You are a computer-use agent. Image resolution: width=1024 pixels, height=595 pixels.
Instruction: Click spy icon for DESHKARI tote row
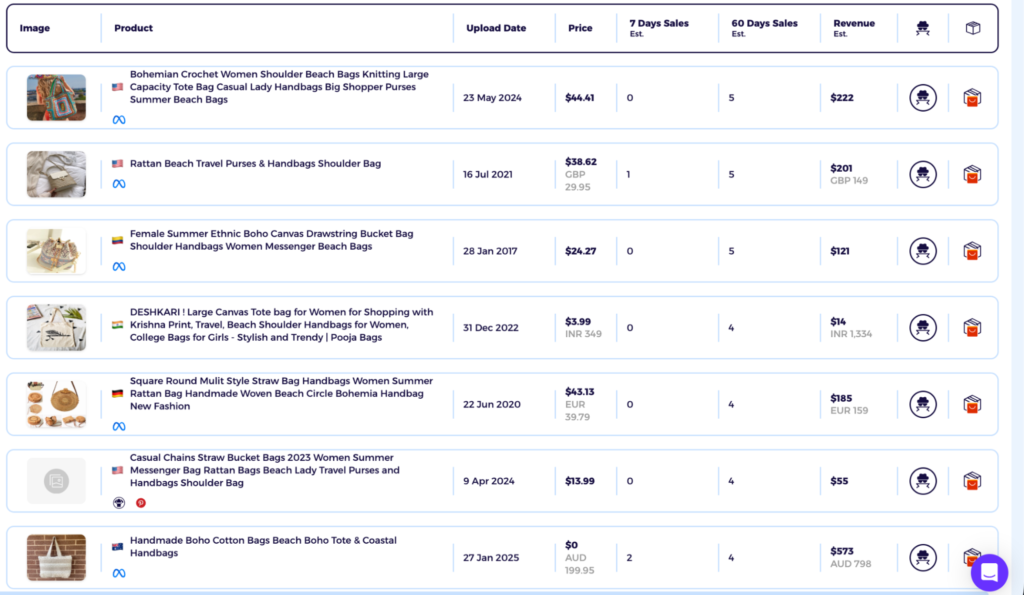pos(923,328)
